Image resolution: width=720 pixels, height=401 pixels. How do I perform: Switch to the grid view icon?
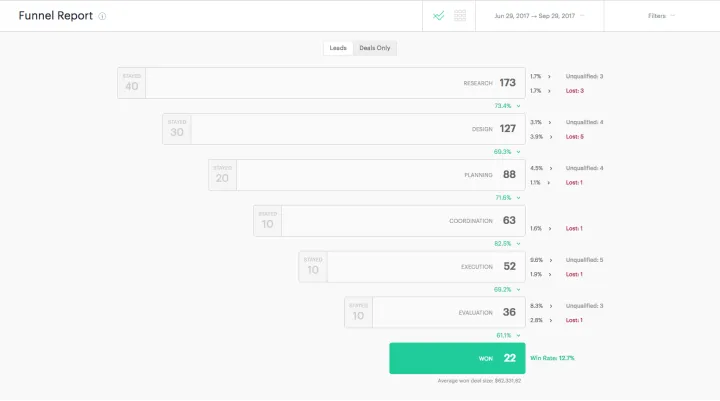pyautogui.click(x=460, y=16)
